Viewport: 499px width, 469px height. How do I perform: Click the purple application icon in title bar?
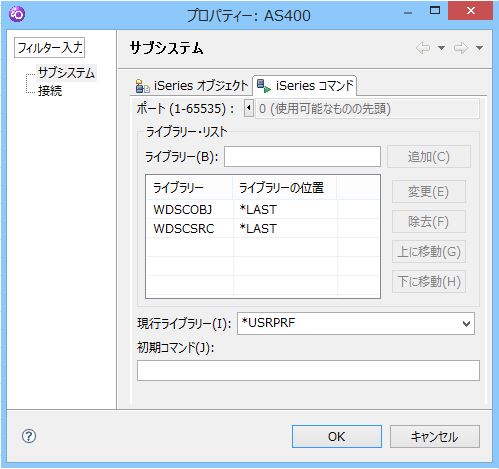coord(17,14)
